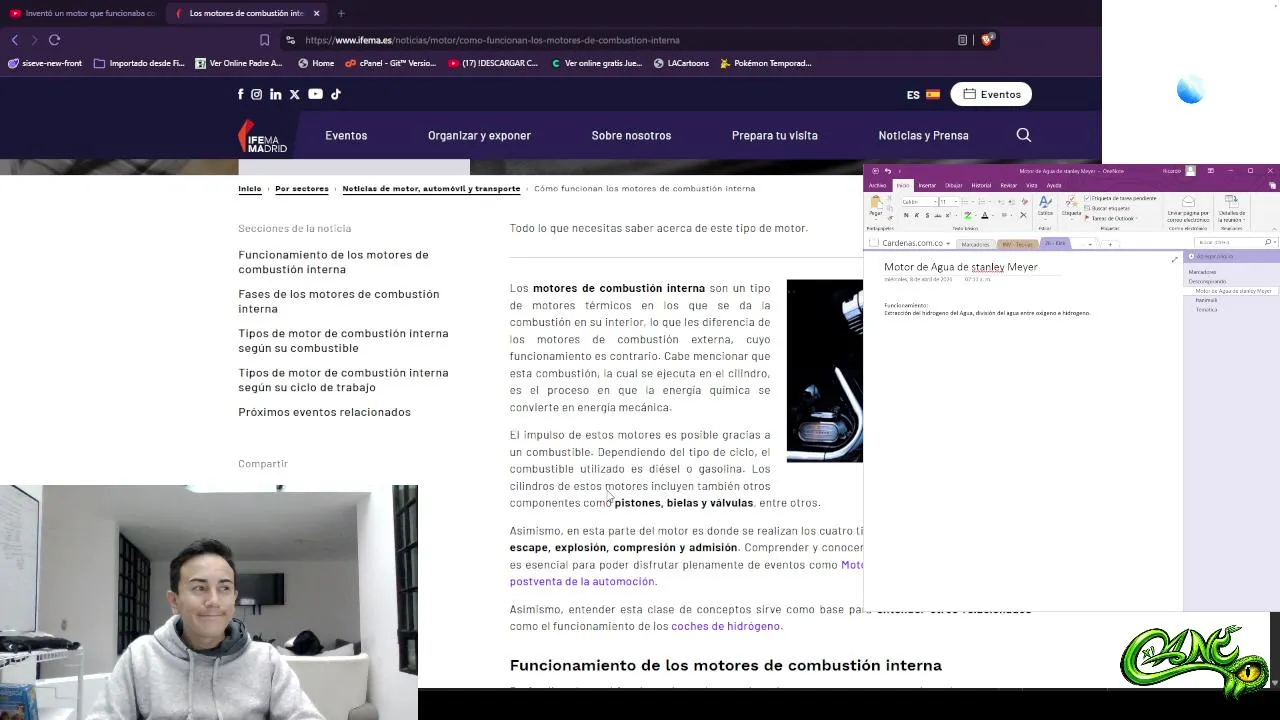
Task: Click Etiqueta tag button in OneNote
Action: click(1071, 207)
